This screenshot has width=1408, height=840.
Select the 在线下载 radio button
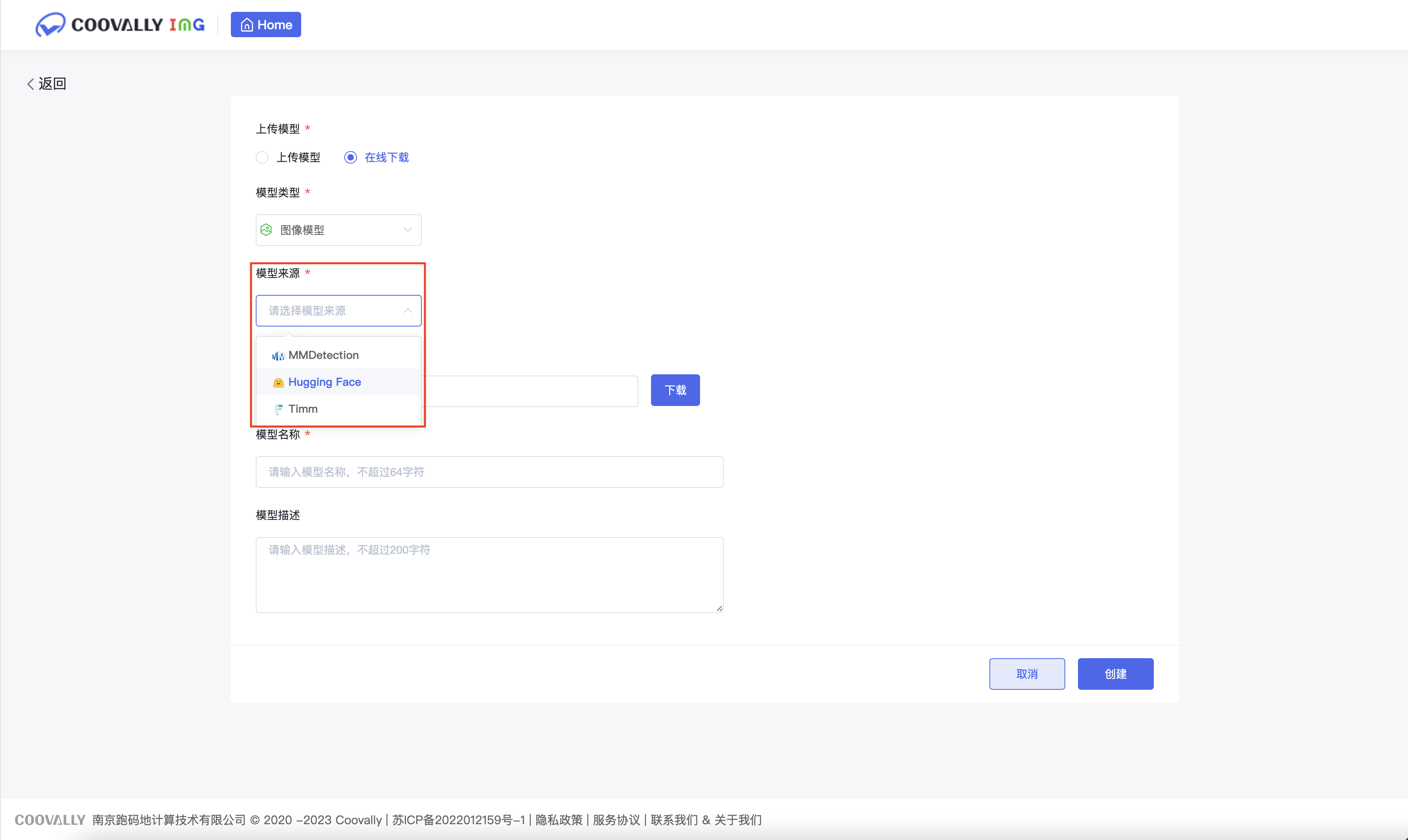(351, 157)
